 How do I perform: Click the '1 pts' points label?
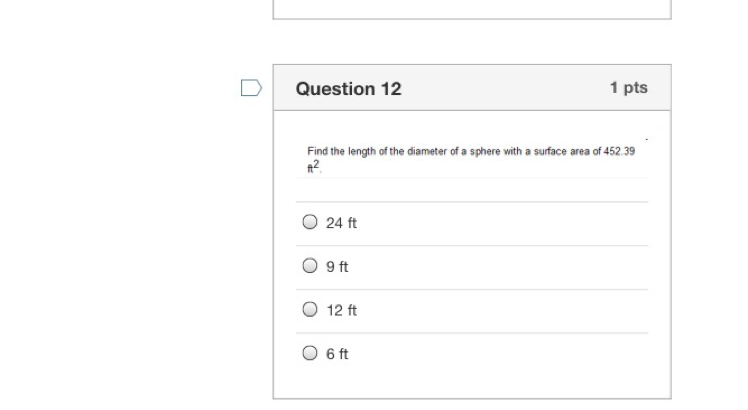[628, 88]
